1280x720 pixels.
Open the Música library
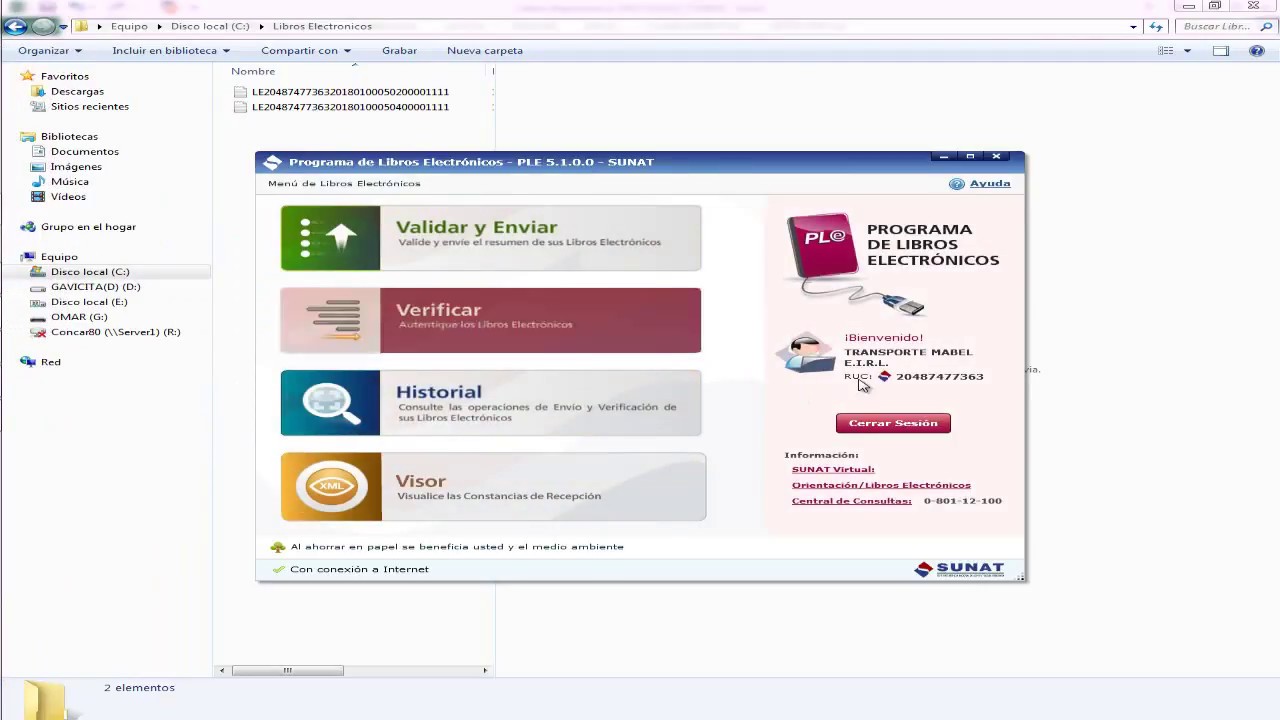(70, 181)
